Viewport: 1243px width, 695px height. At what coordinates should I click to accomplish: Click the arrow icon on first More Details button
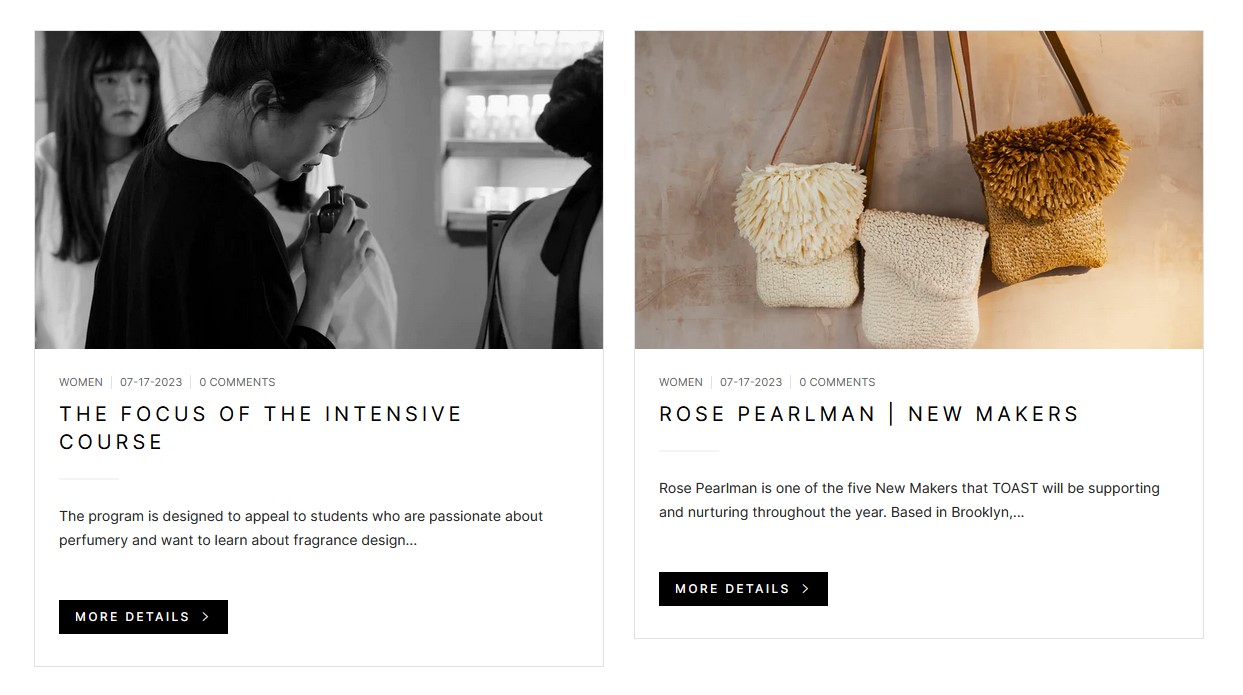[x=205, y=617]
